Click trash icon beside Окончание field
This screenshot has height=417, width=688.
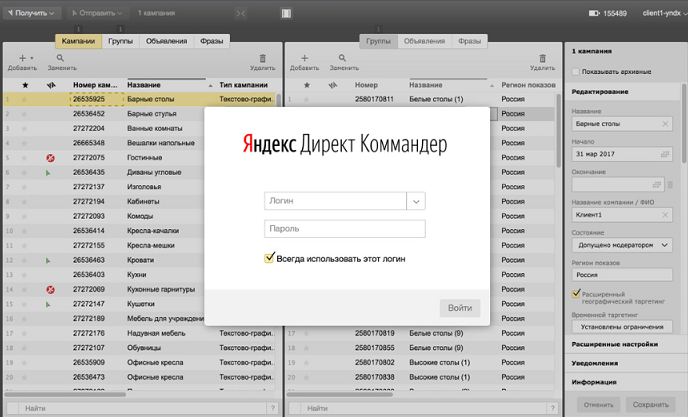pyautogui.click(x=670, y=185)
